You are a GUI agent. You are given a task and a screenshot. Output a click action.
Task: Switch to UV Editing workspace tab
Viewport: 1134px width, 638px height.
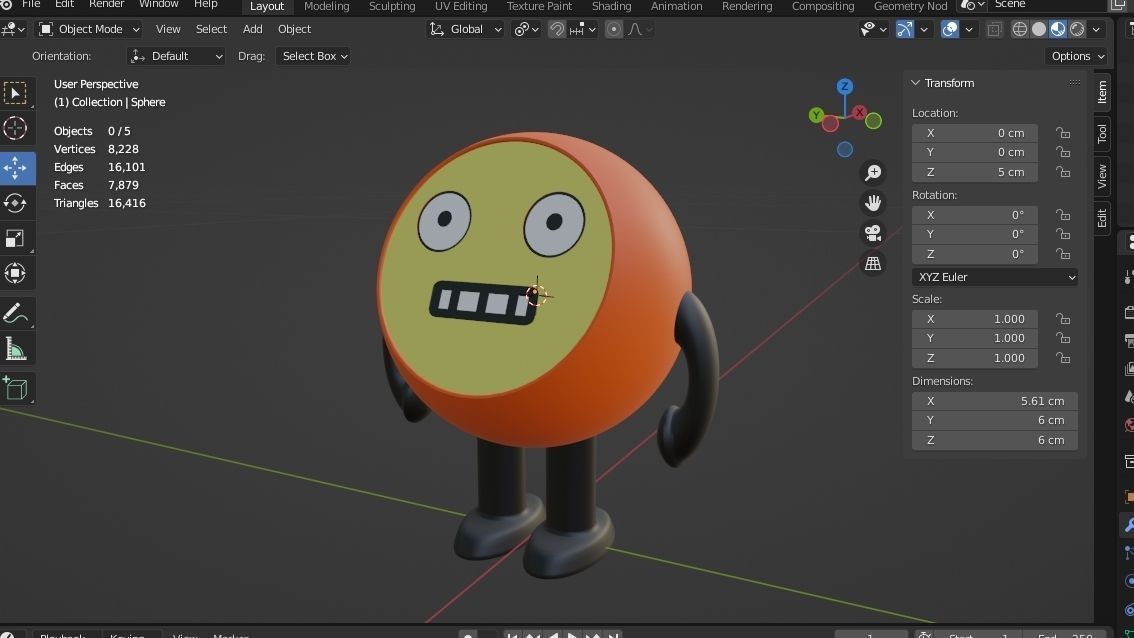pyautogui.click(x=461, y=6)
